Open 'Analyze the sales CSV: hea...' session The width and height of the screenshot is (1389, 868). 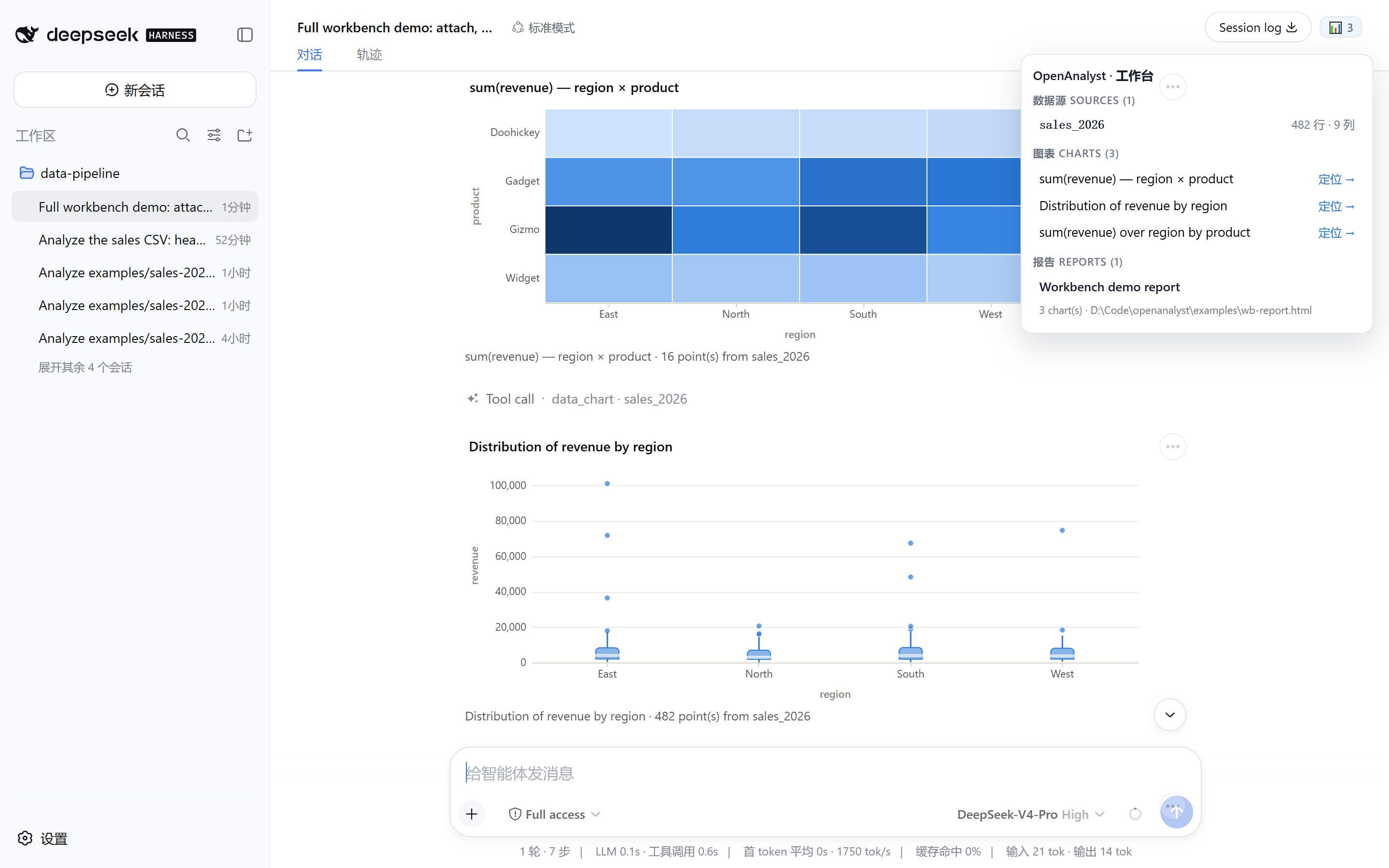tap(135, 239)
